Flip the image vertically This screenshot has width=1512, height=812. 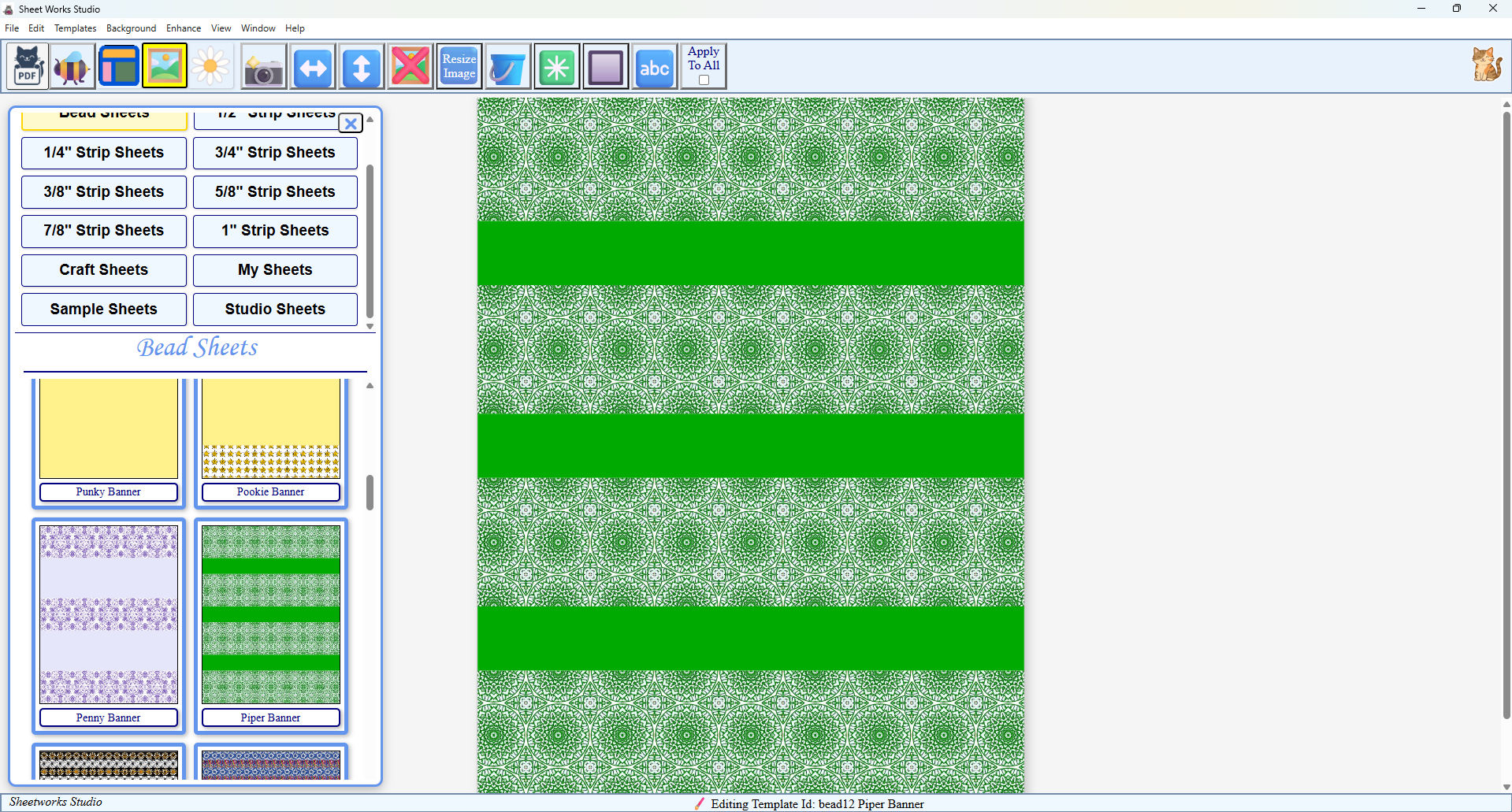(x=362, y=65)
